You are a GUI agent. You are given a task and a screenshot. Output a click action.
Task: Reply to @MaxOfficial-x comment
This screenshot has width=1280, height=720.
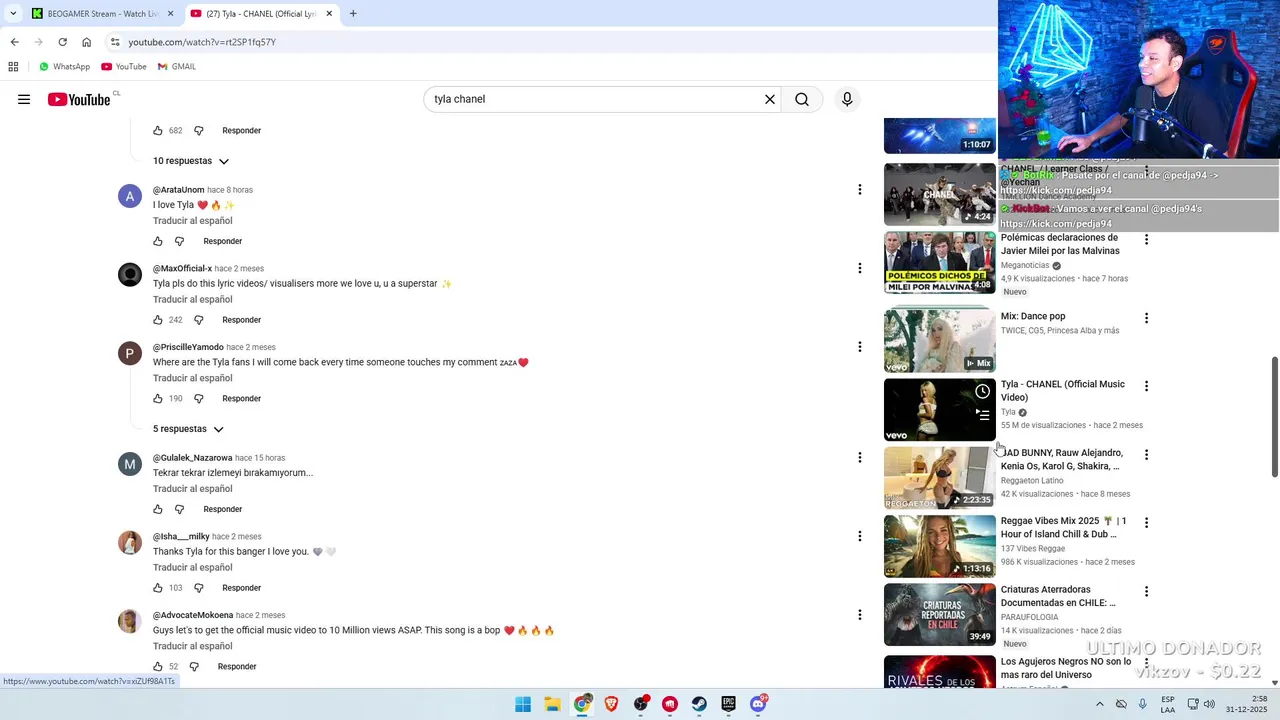point(241,320)
